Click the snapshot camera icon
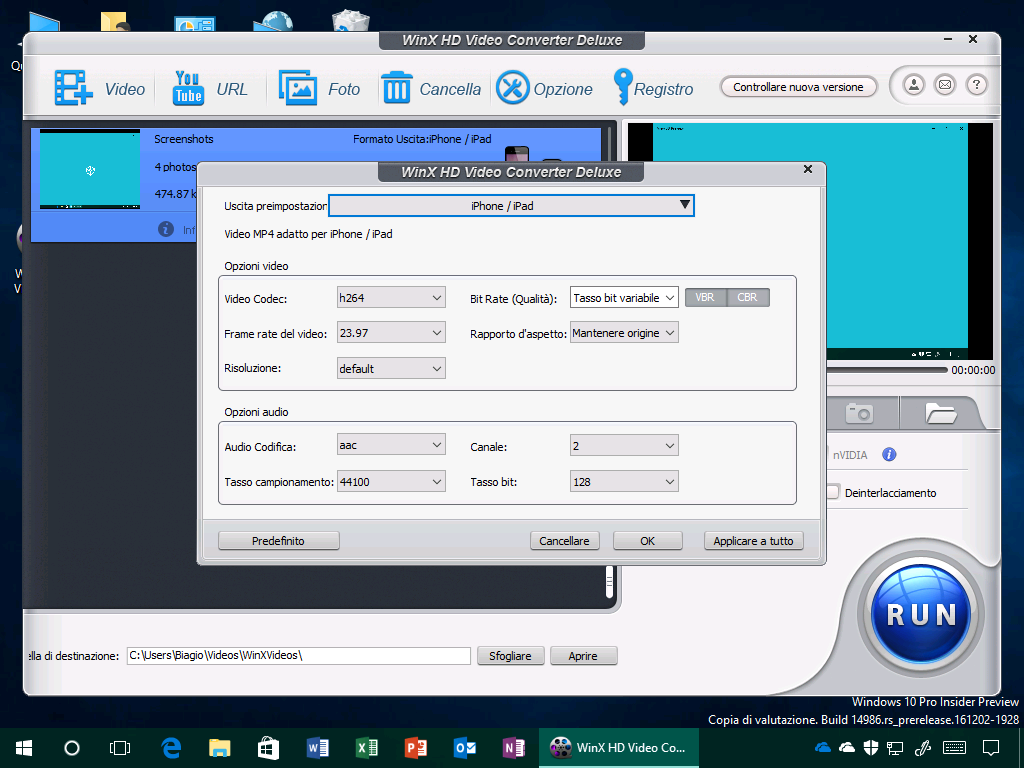The height and width of the screenshot is (768, 1024). pyautogui.click(x=859, y=413)
